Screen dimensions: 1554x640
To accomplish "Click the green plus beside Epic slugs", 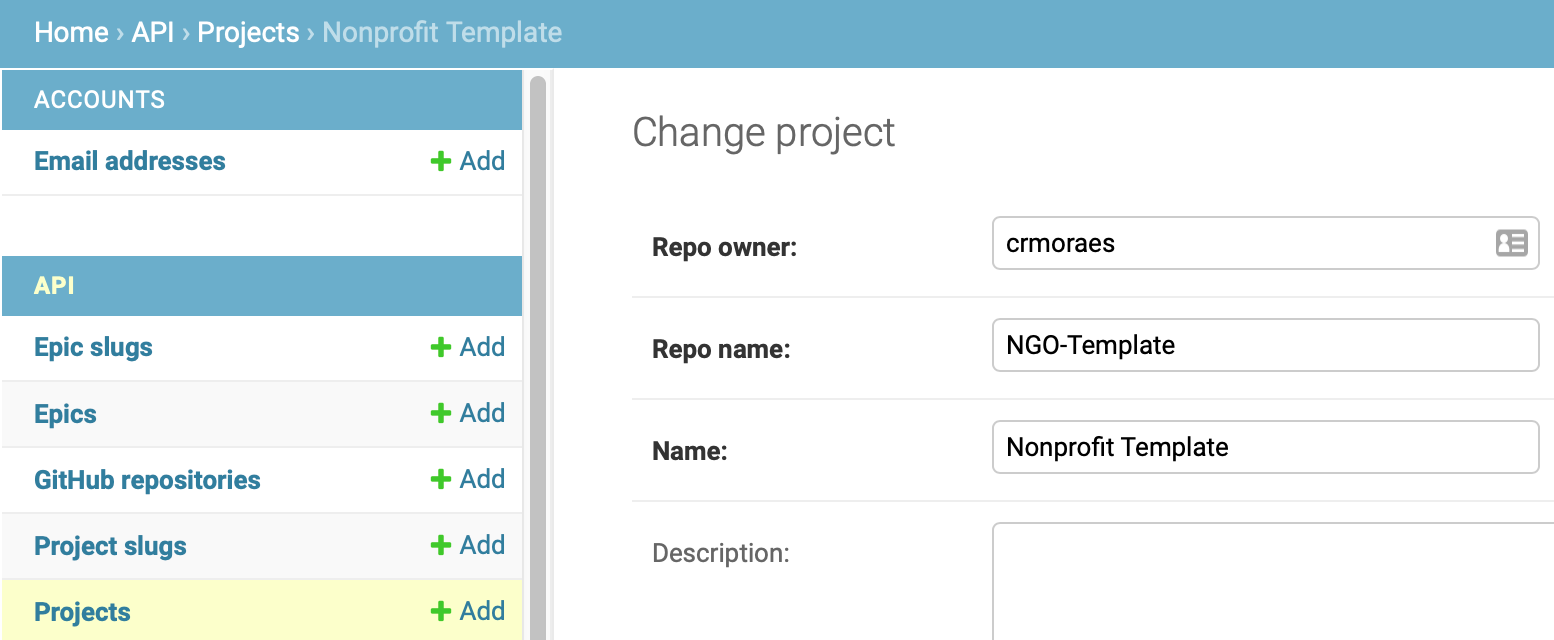I will [441, 347].
